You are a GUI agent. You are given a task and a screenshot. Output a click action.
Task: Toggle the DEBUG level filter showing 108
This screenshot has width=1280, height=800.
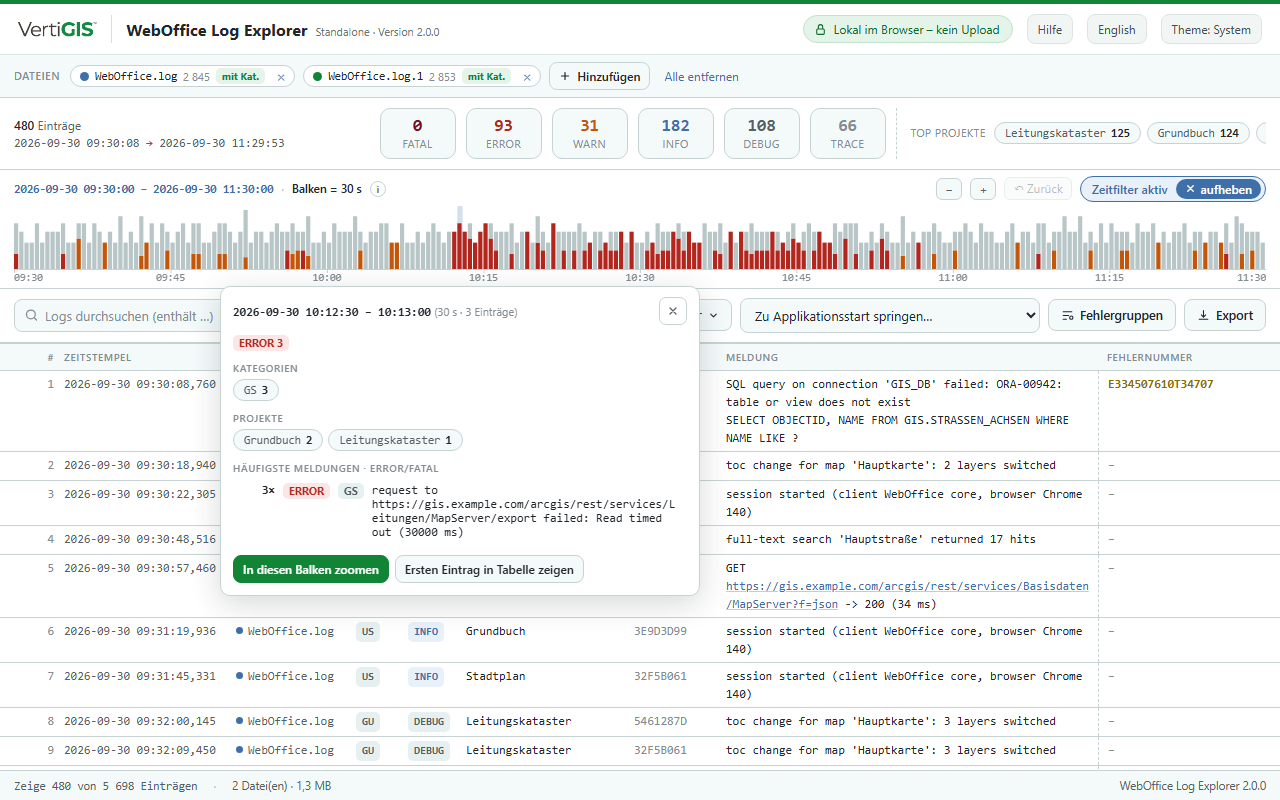pos(762,134)
